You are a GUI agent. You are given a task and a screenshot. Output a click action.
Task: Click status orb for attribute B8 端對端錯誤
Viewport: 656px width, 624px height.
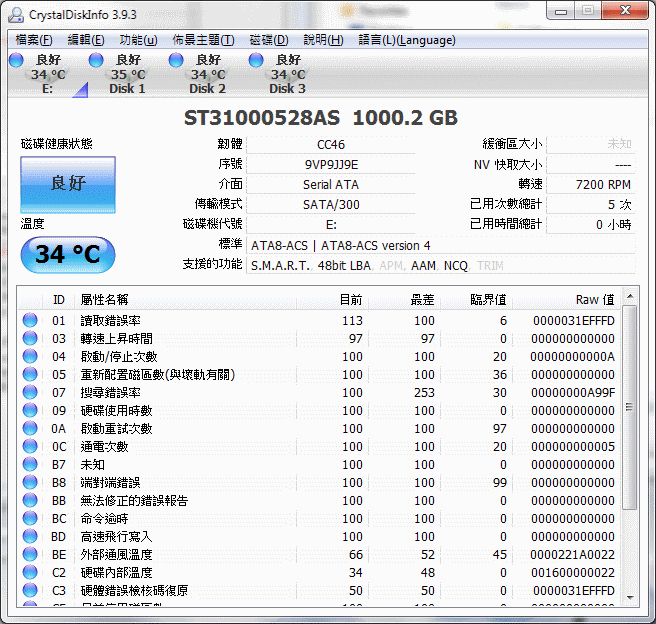(30, 482)
